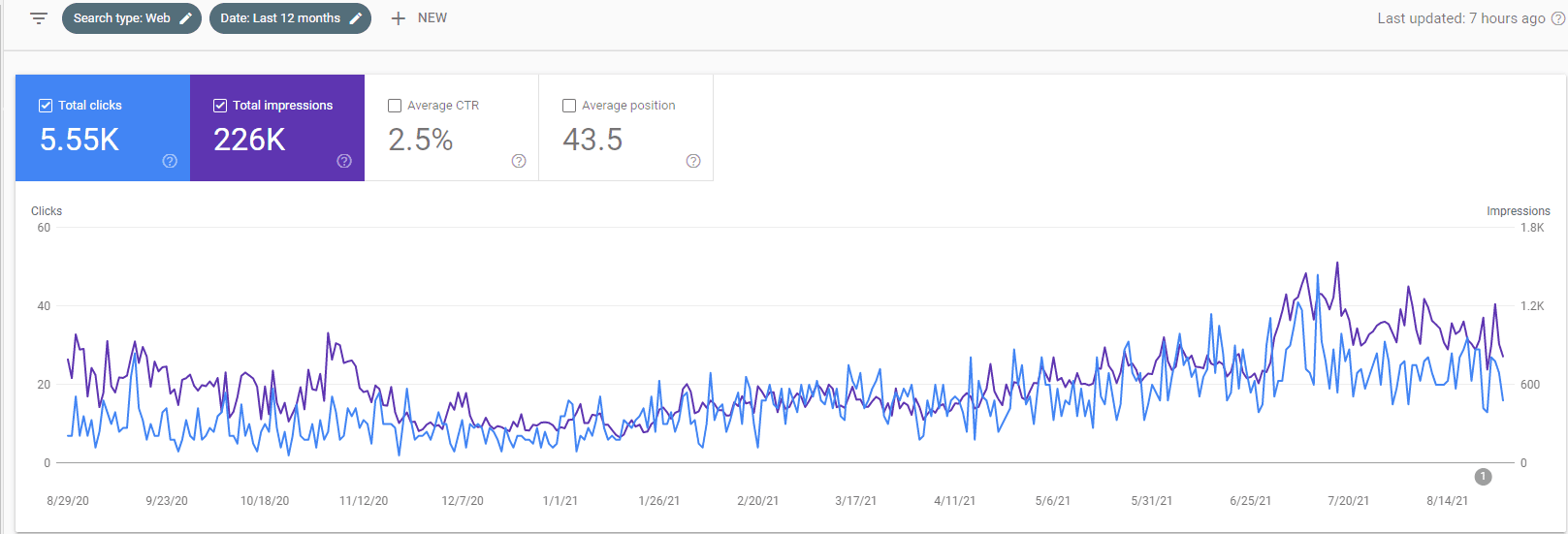The width and height of the screenshot is (1568, 534).
Task: Click the 5/31/21 date label
Action: (x=1152, y=501)
